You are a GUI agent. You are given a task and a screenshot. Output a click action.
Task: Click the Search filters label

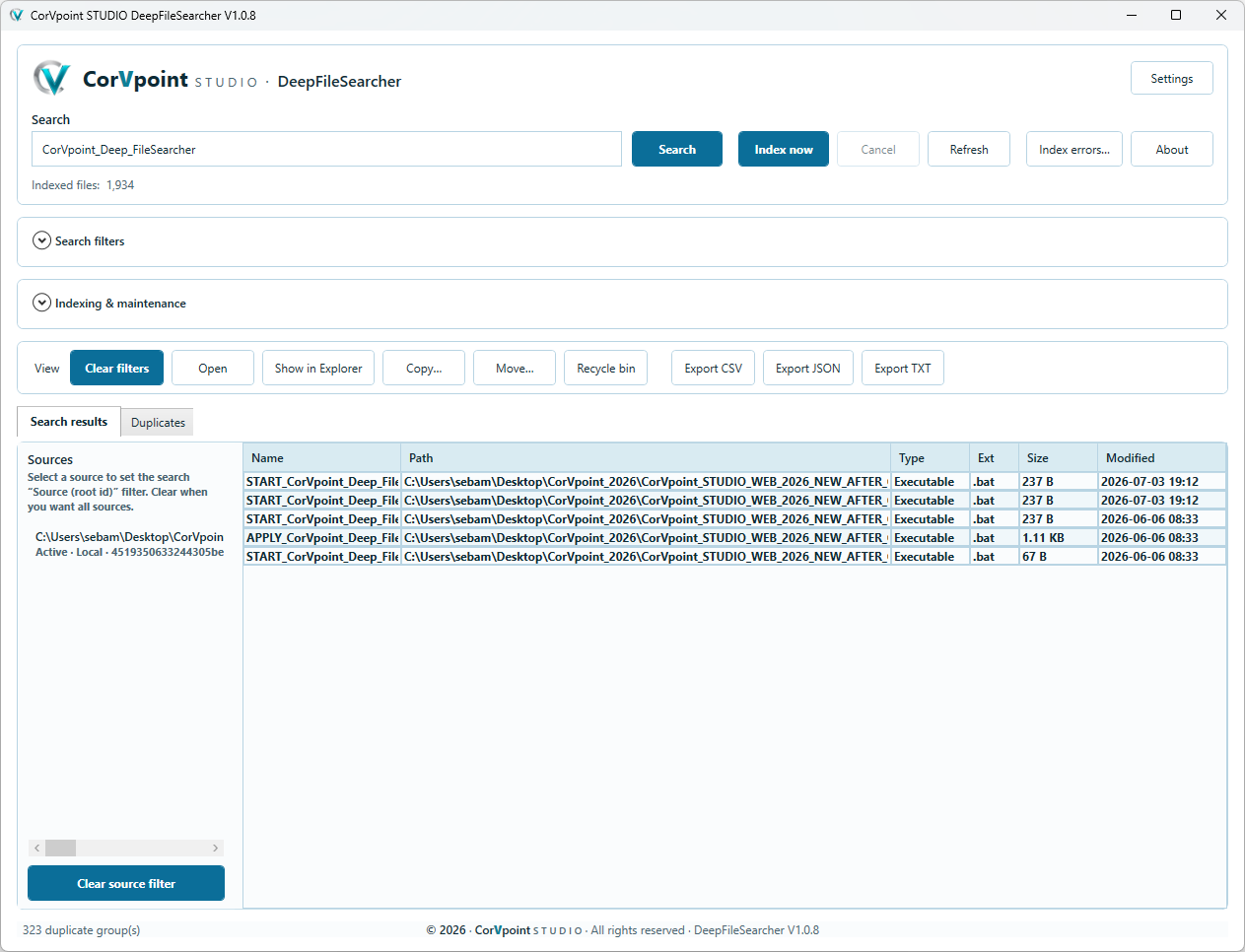[90, 240]
